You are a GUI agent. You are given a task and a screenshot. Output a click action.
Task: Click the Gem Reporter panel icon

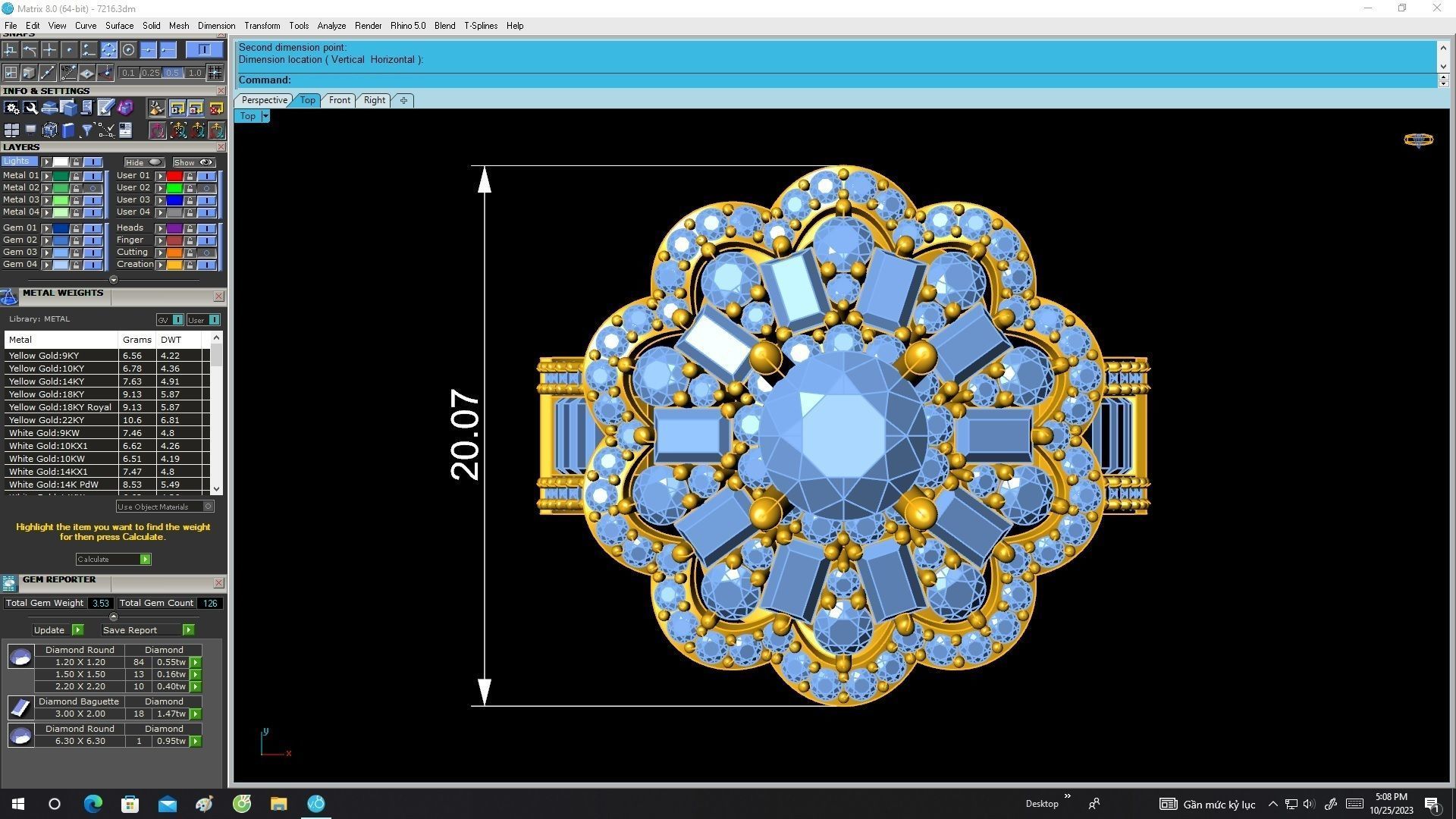tap(9, 582)
